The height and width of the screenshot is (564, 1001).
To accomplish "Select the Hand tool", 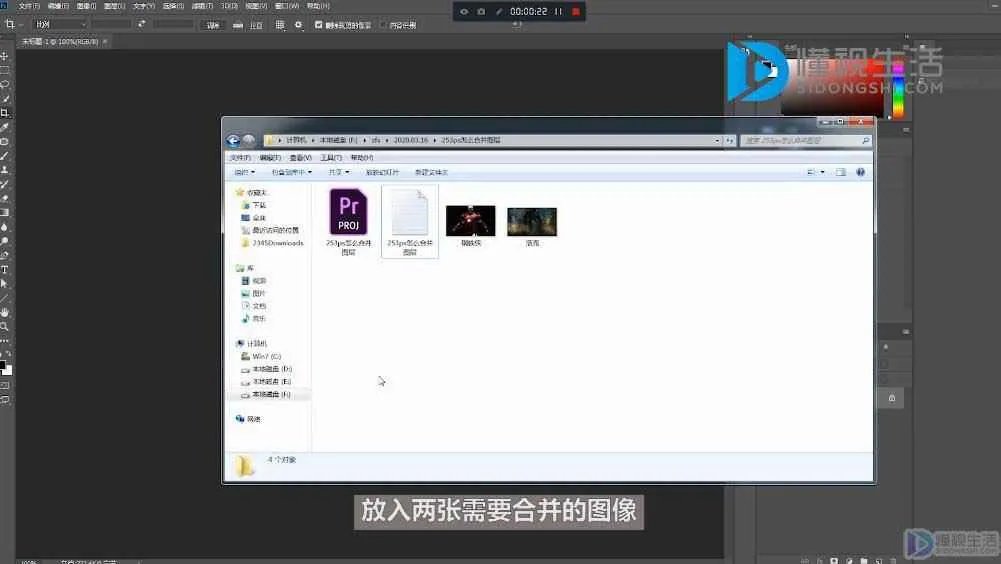I will 4,312.
